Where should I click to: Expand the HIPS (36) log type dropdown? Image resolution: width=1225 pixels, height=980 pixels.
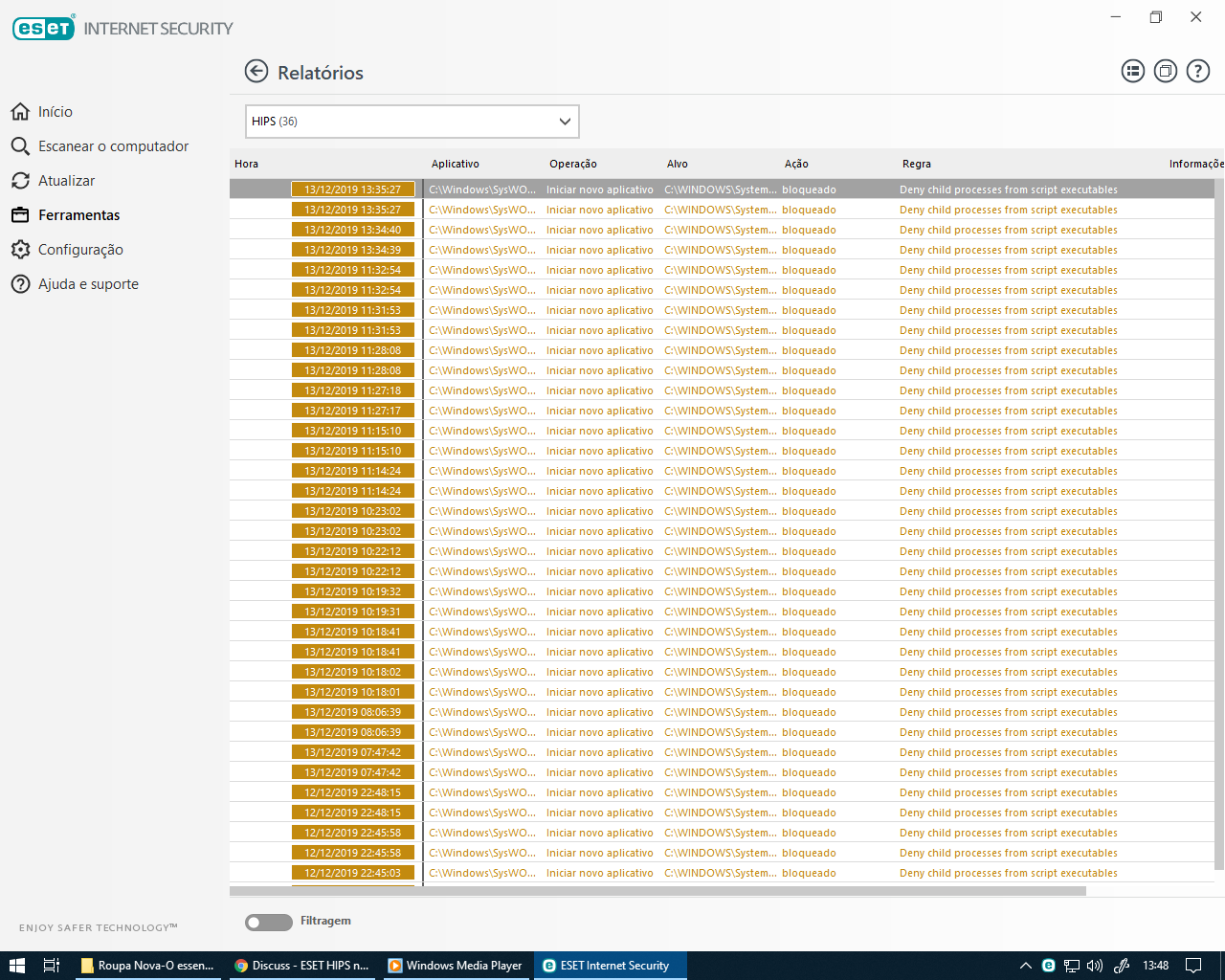412,122
